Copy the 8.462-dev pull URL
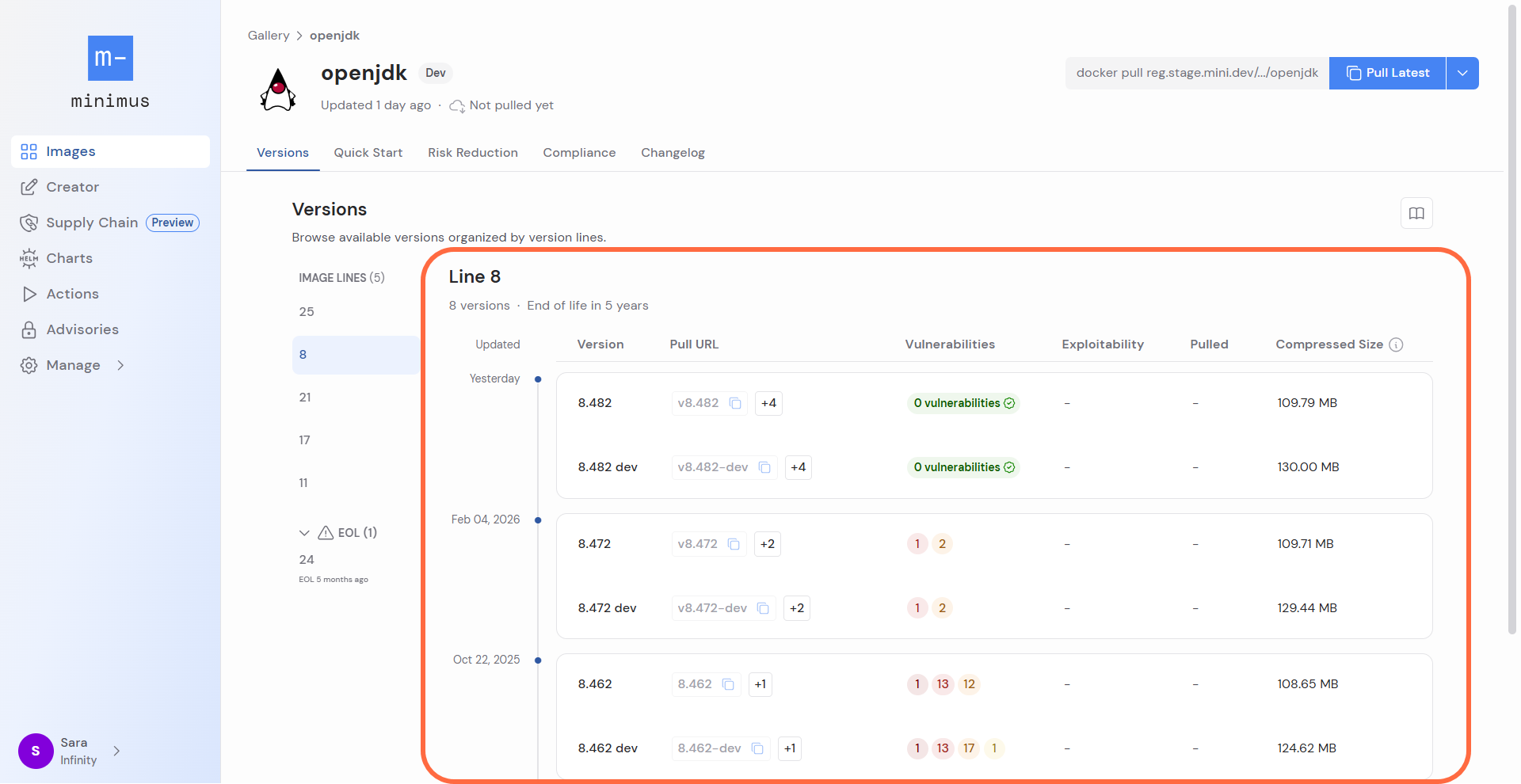Image resolution: width=1521 pixels, height=784 pixels. 757,748
